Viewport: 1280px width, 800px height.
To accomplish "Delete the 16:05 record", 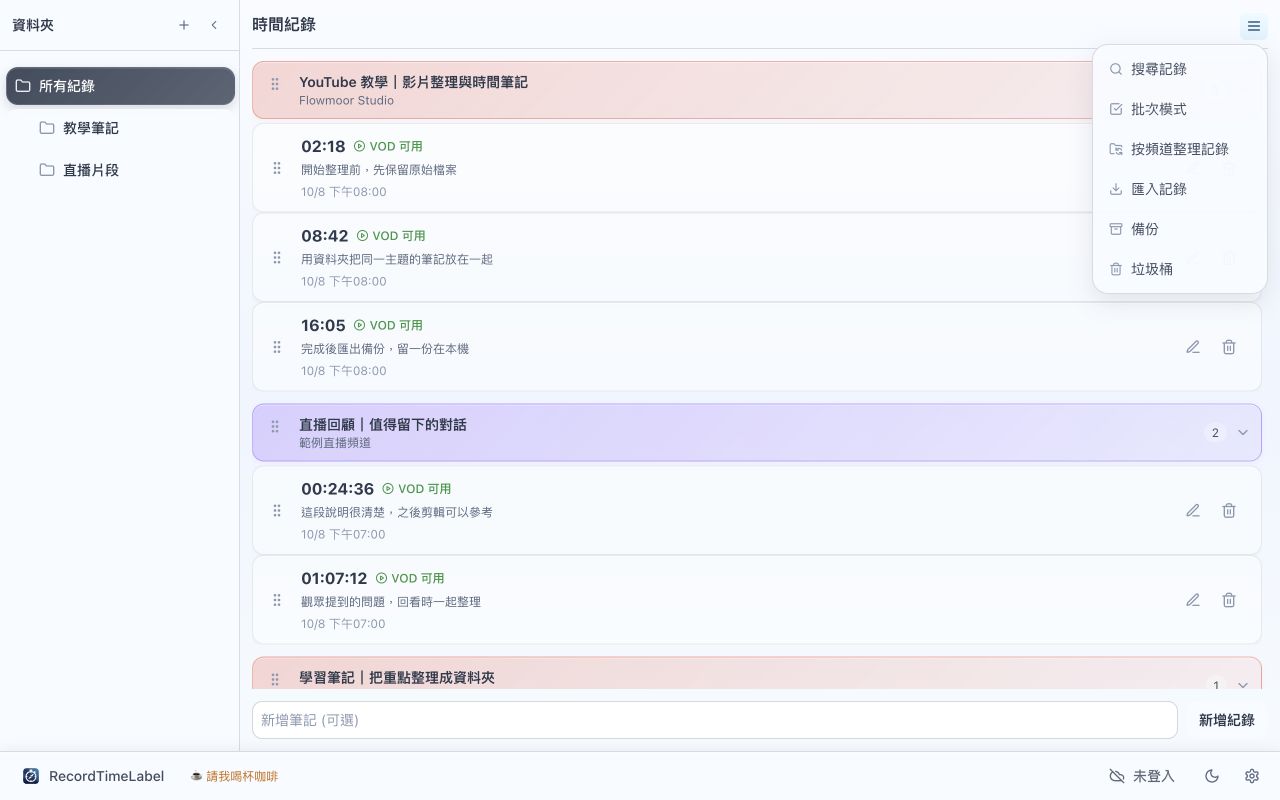I will click(x=1229, y=347).
